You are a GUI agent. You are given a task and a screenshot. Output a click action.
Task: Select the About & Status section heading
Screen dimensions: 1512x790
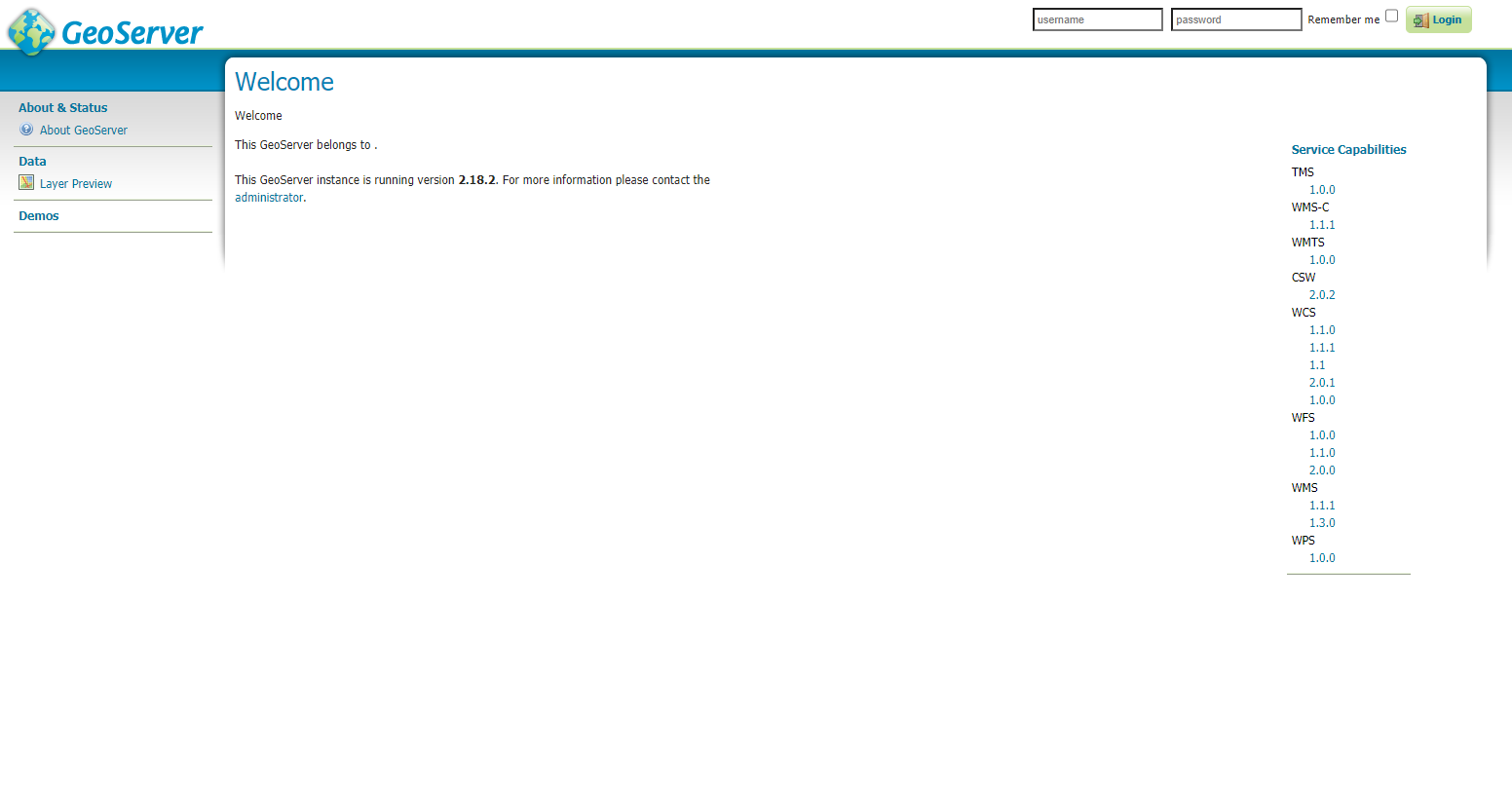tap(63, 108)
